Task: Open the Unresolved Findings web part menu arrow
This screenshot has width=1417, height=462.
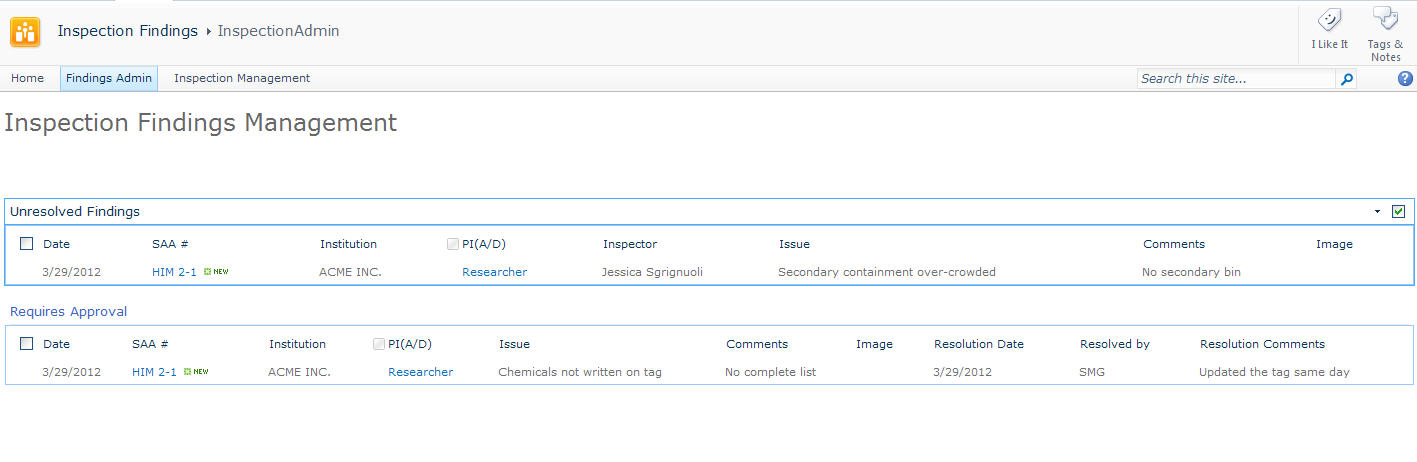Action: [x=1377, y=212]
